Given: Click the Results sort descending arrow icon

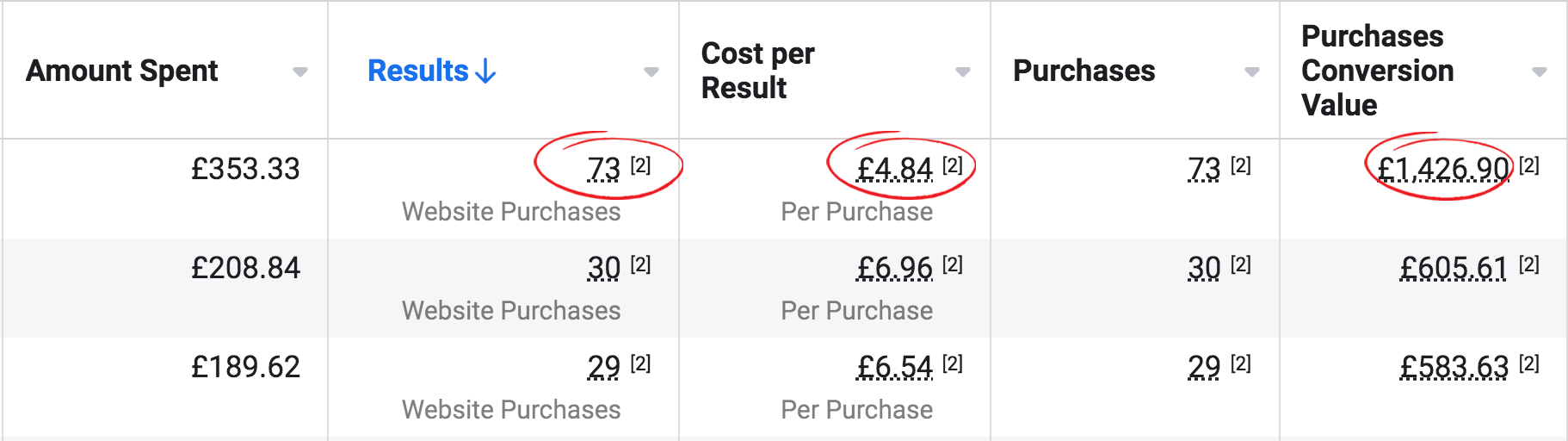Looking at the screenshot, I should click(x=486, y=71).
